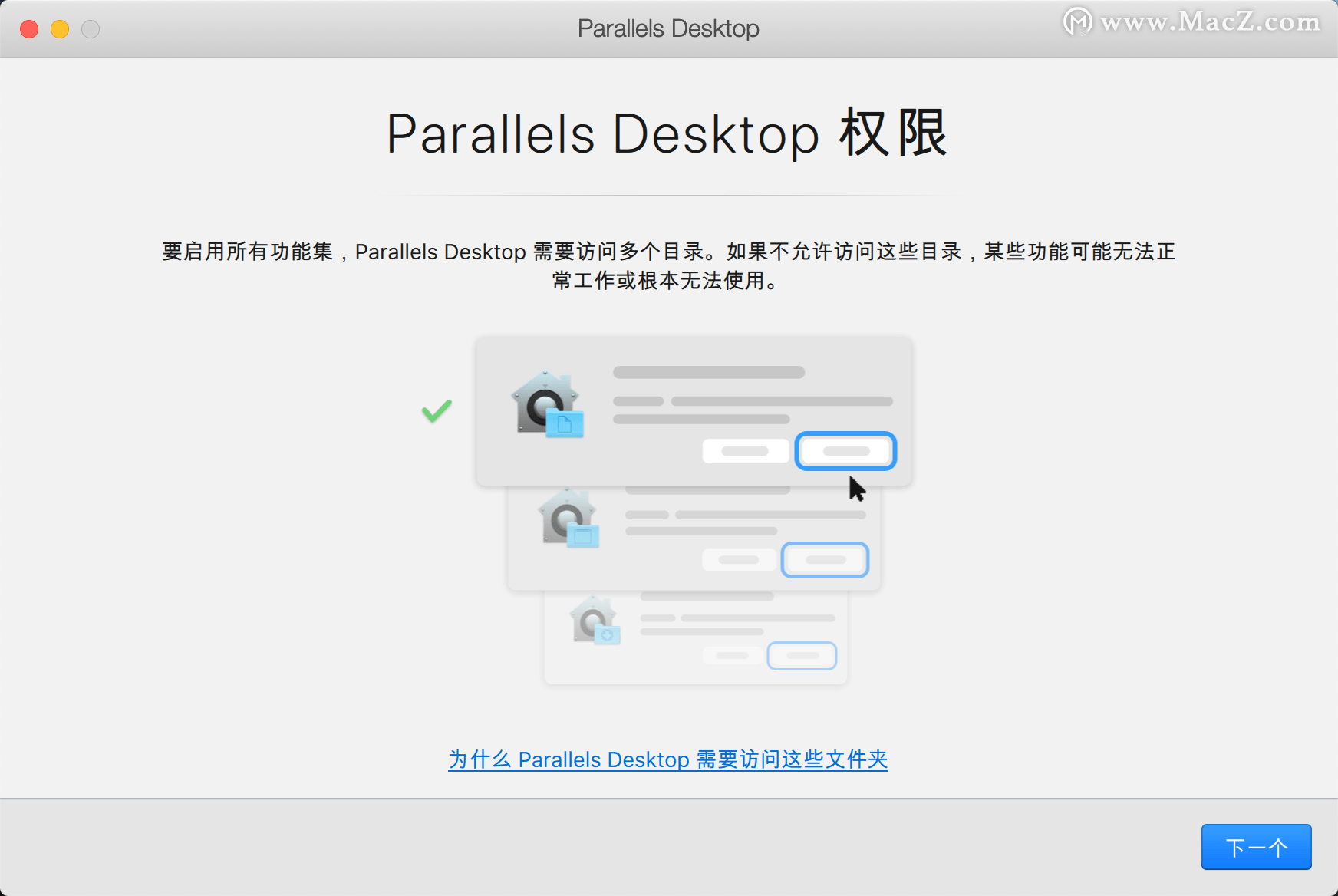Click the green checkmark icon
This screenshot has height=896, width=1338.
click(x=437, y=411)
